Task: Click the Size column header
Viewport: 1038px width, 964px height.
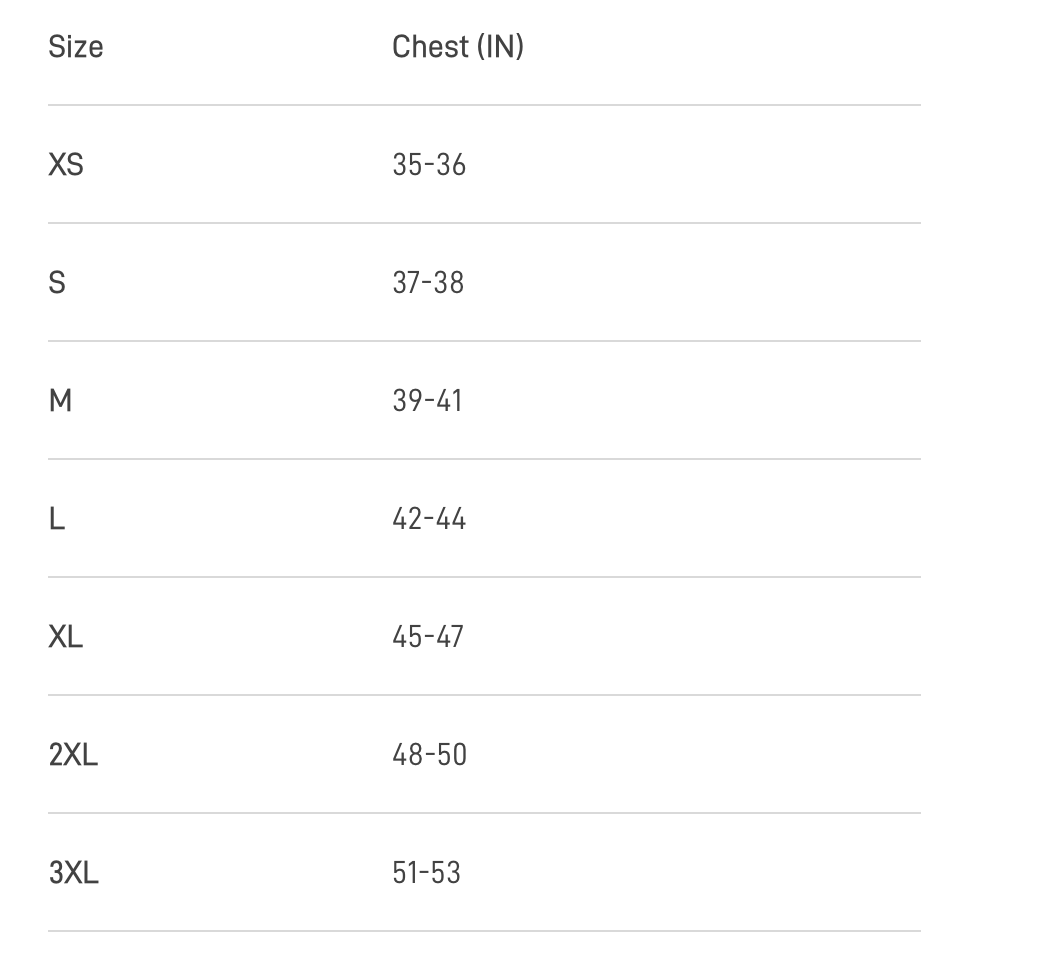Action: [x=75, y=47]
